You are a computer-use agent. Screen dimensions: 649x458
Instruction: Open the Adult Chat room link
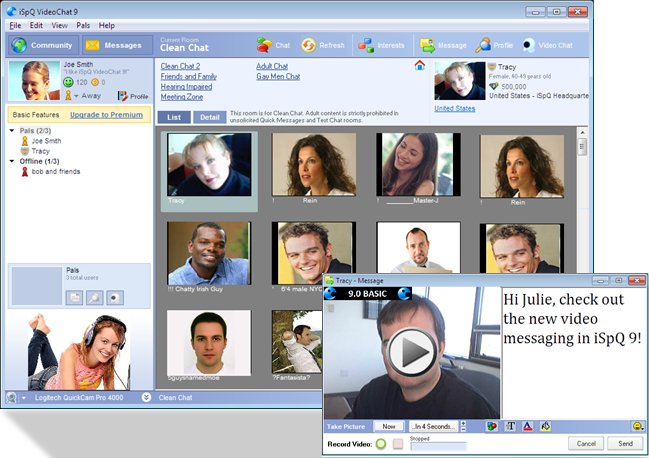[x=272, y=66]
